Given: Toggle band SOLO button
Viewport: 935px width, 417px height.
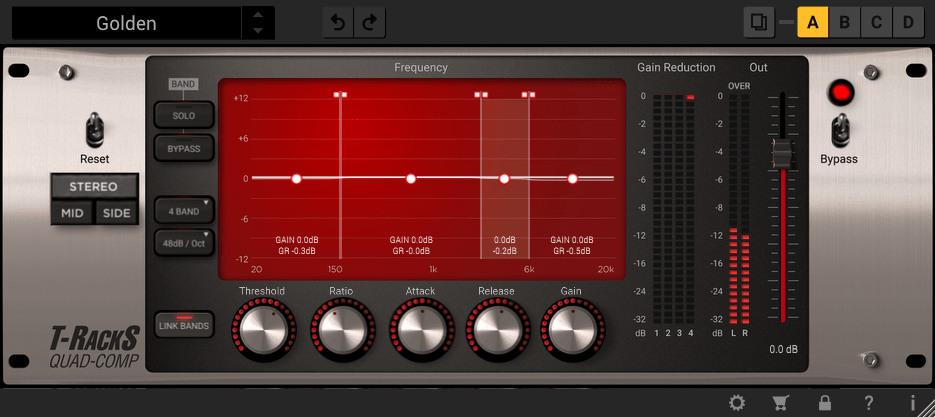Looking at the screenshot, I should click(x=184, y=116).
